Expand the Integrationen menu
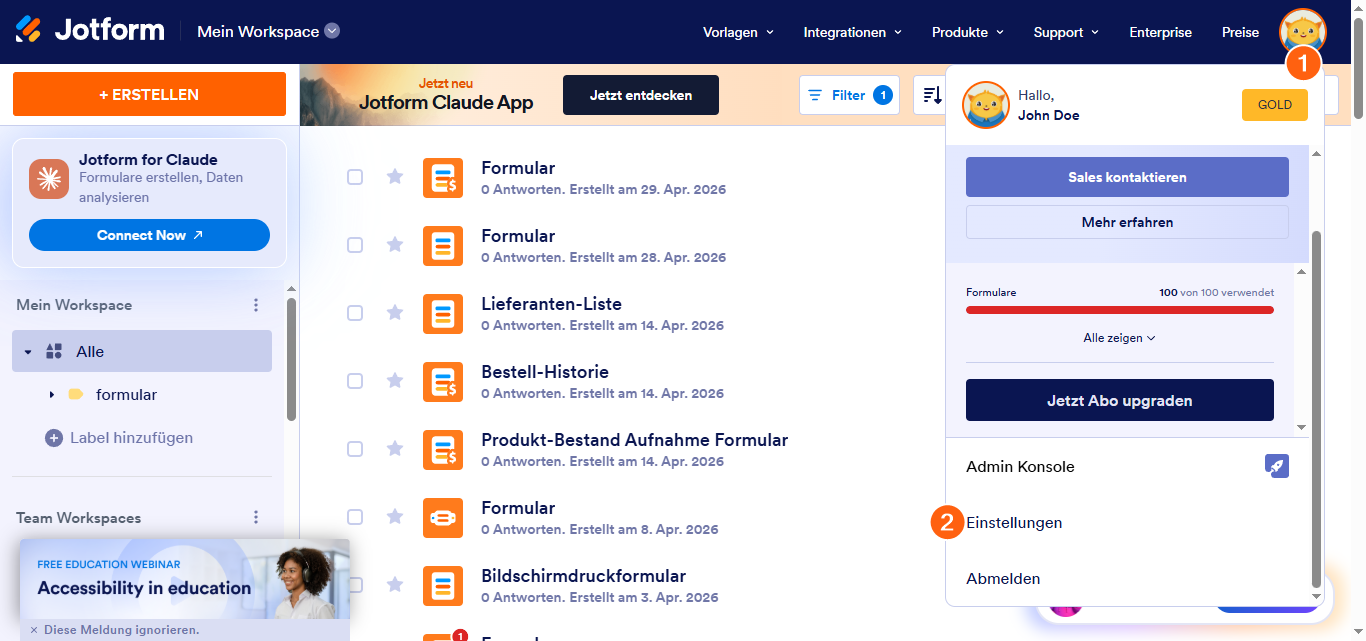The height and width of the screenshot is (641, 1366). click(x=853, y=32)
